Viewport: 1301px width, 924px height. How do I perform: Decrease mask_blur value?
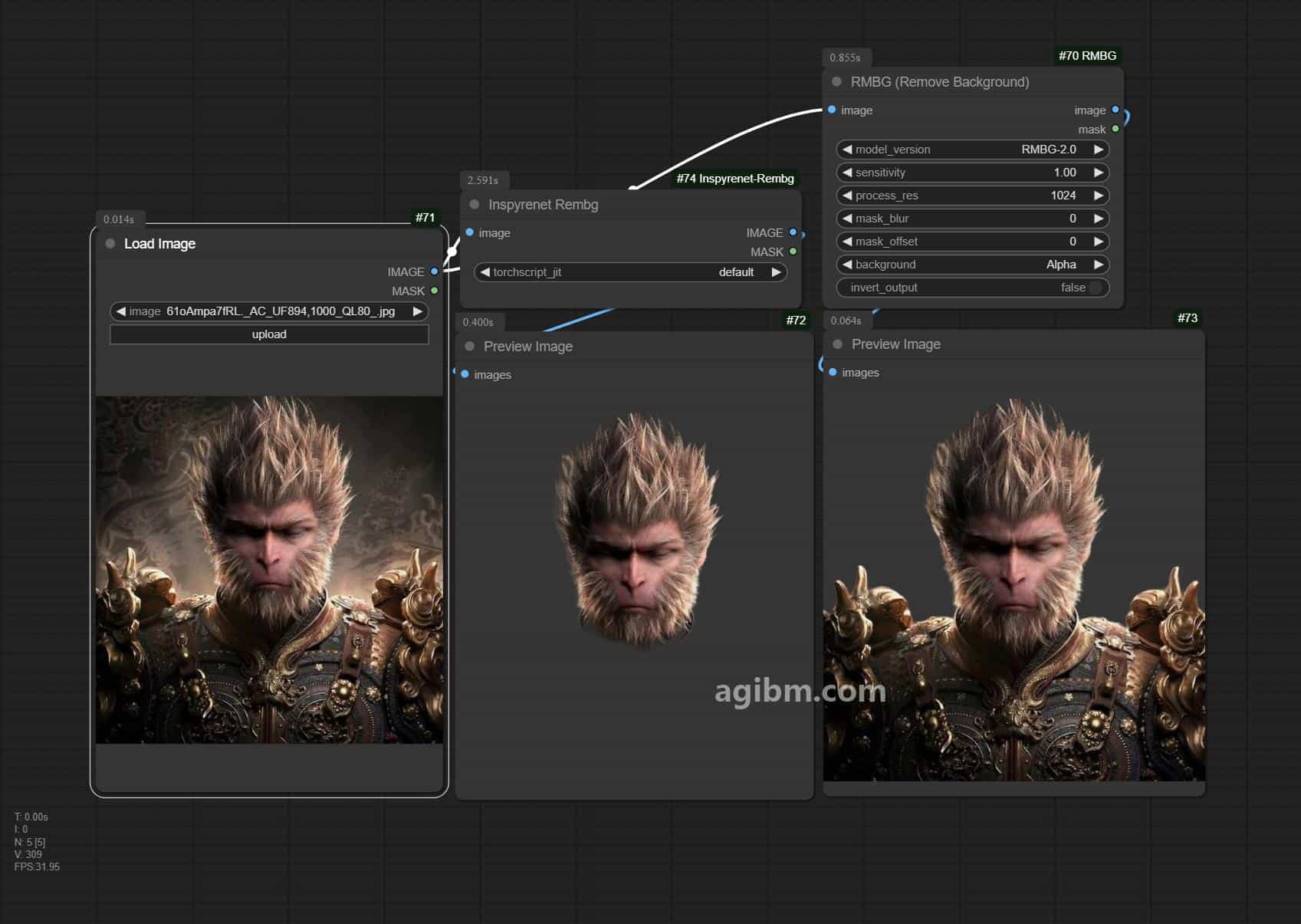point(847,219)
